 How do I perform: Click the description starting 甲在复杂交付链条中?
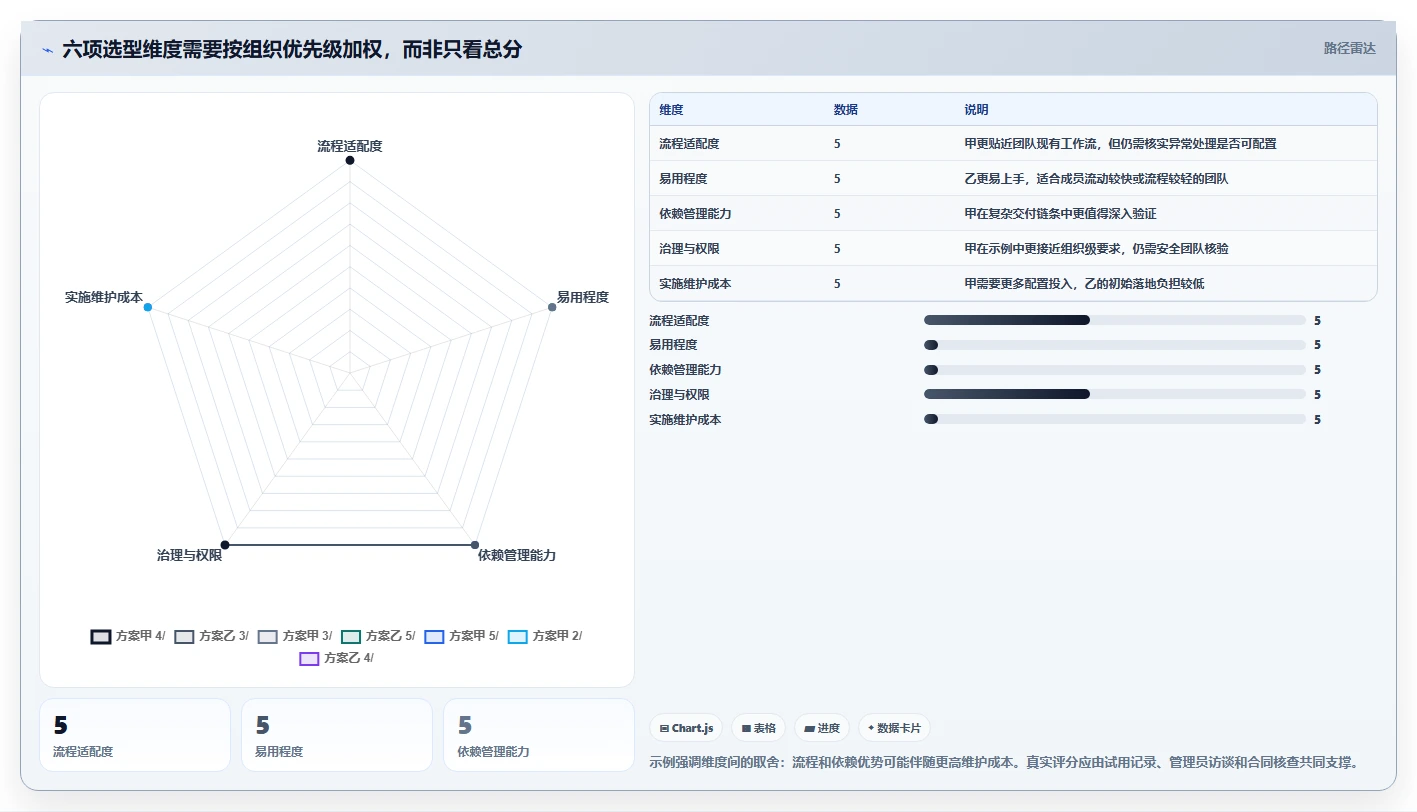tap(1060, 214)
